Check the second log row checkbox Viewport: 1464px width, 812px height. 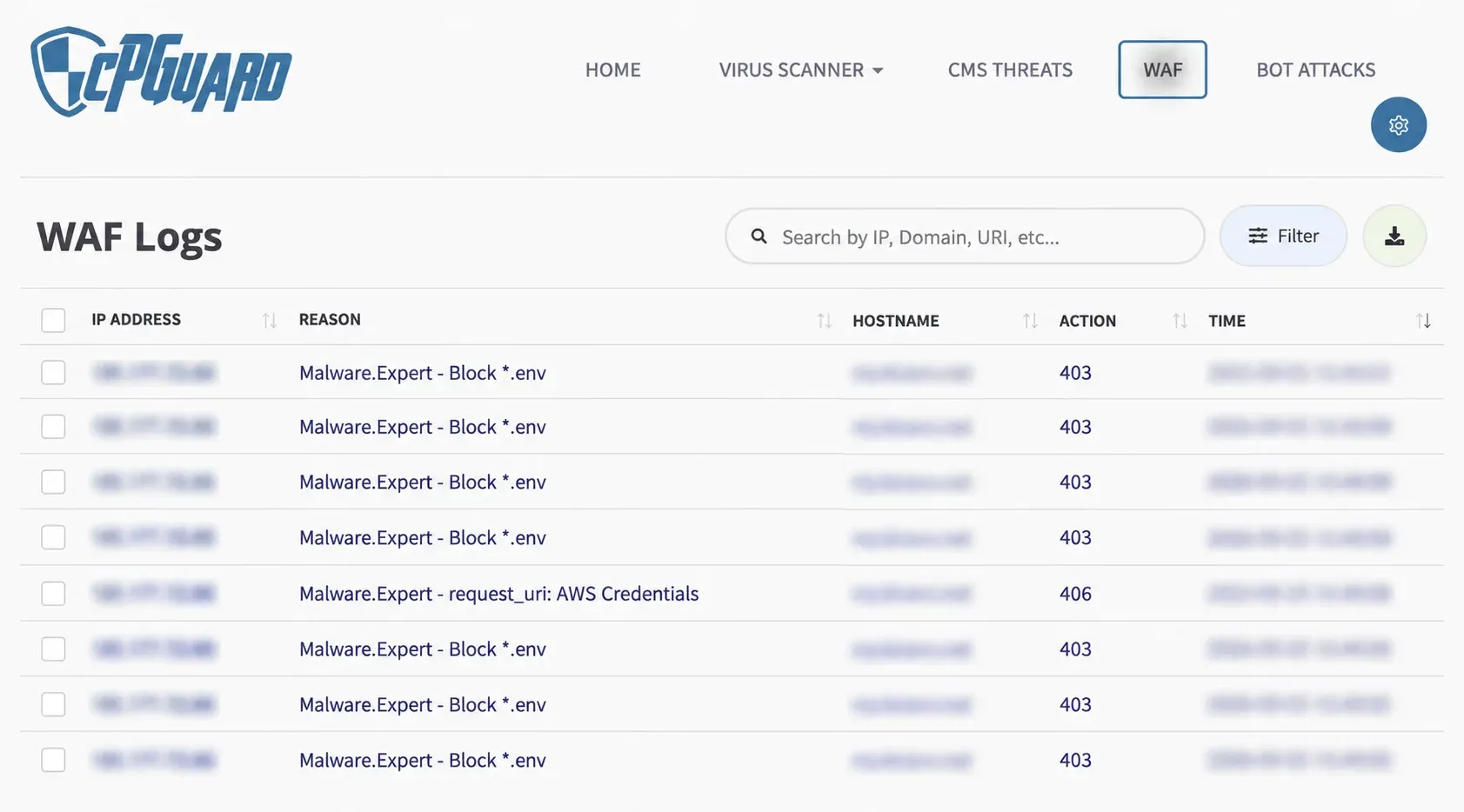pyautogui.click(x=53, y=426)
